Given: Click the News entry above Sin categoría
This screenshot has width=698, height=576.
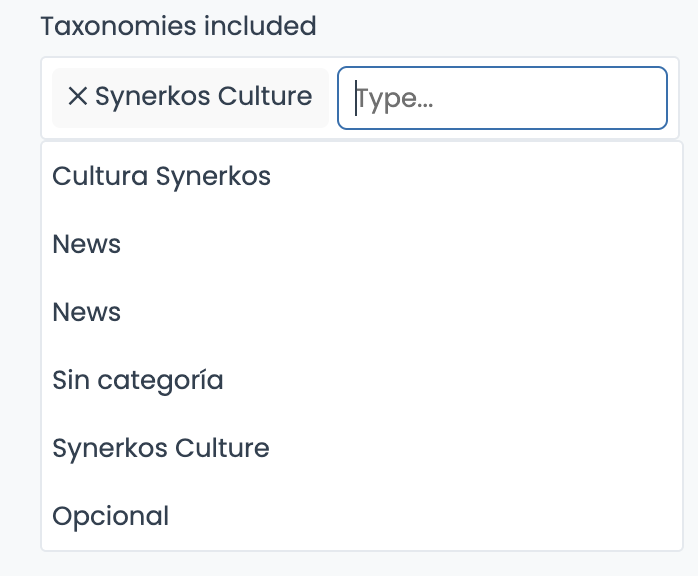Looking at the screenshot, I should (87, 313).
